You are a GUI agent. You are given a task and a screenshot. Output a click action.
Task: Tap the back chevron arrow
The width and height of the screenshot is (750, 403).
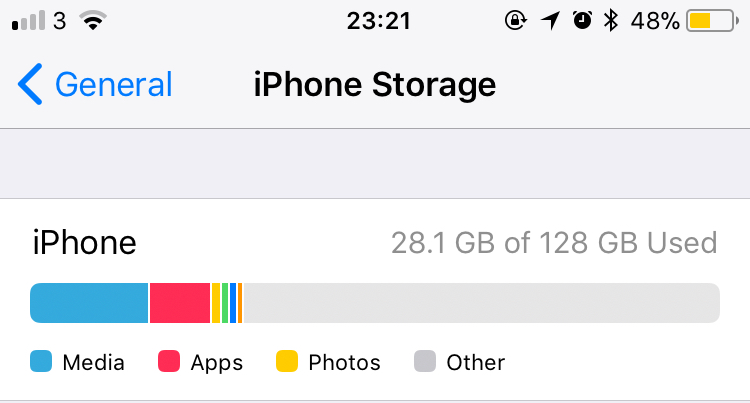point(30,84)
